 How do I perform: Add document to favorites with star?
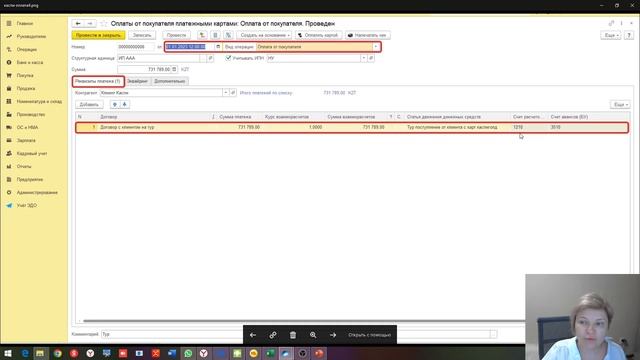click(x=103, y=24)
